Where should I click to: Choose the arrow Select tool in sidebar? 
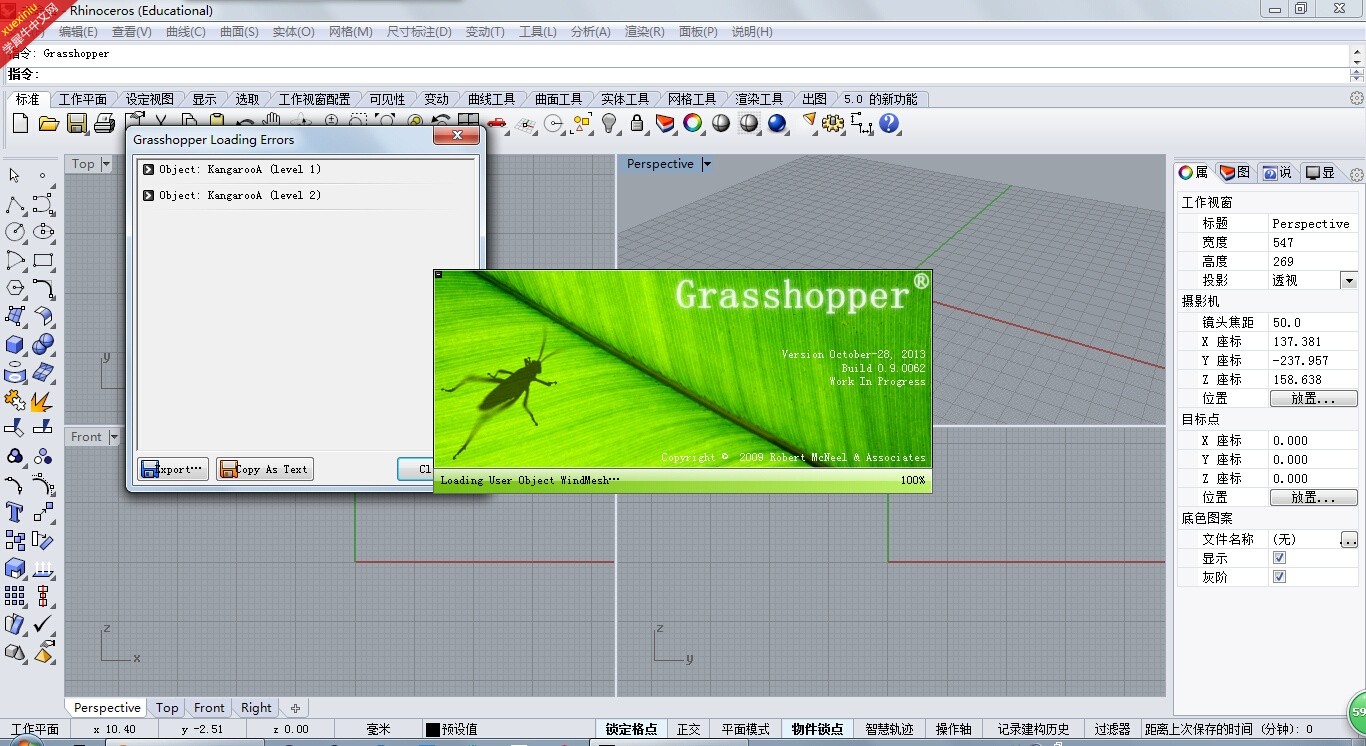click(15, 175)
